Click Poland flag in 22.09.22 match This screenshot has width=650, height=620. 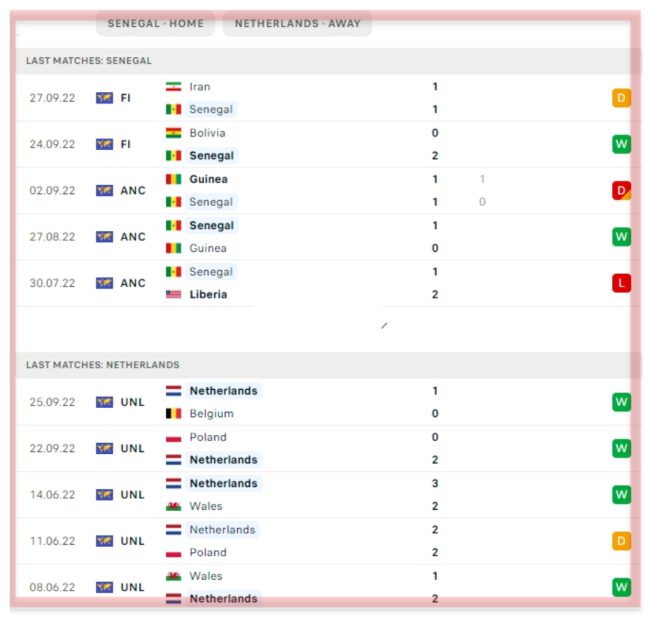click(x=174, y=437)
